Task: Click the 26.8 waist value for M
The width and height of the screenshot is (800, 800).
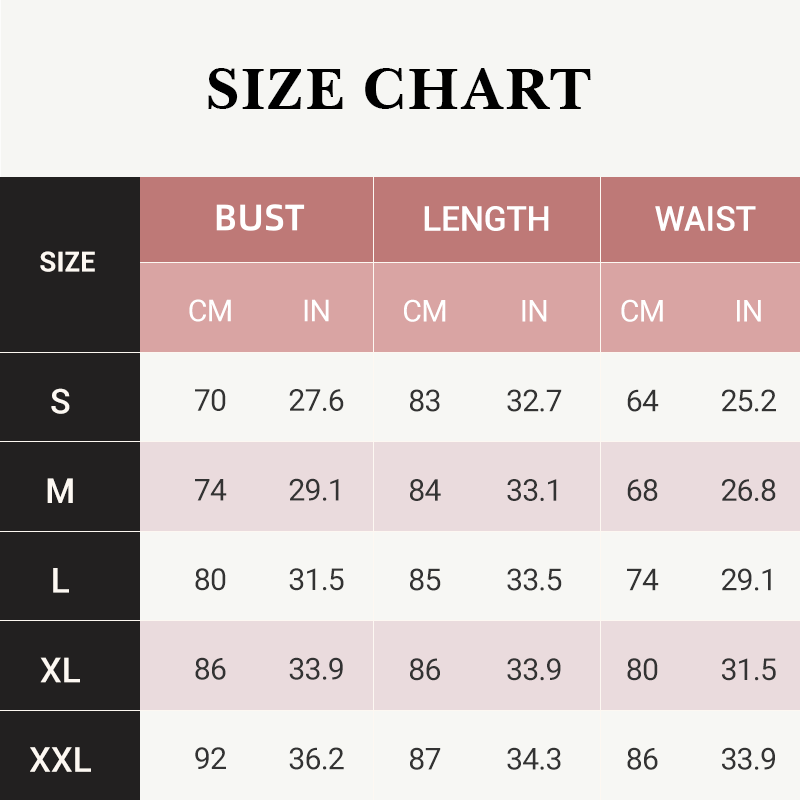Action: (x=748, y=491)
